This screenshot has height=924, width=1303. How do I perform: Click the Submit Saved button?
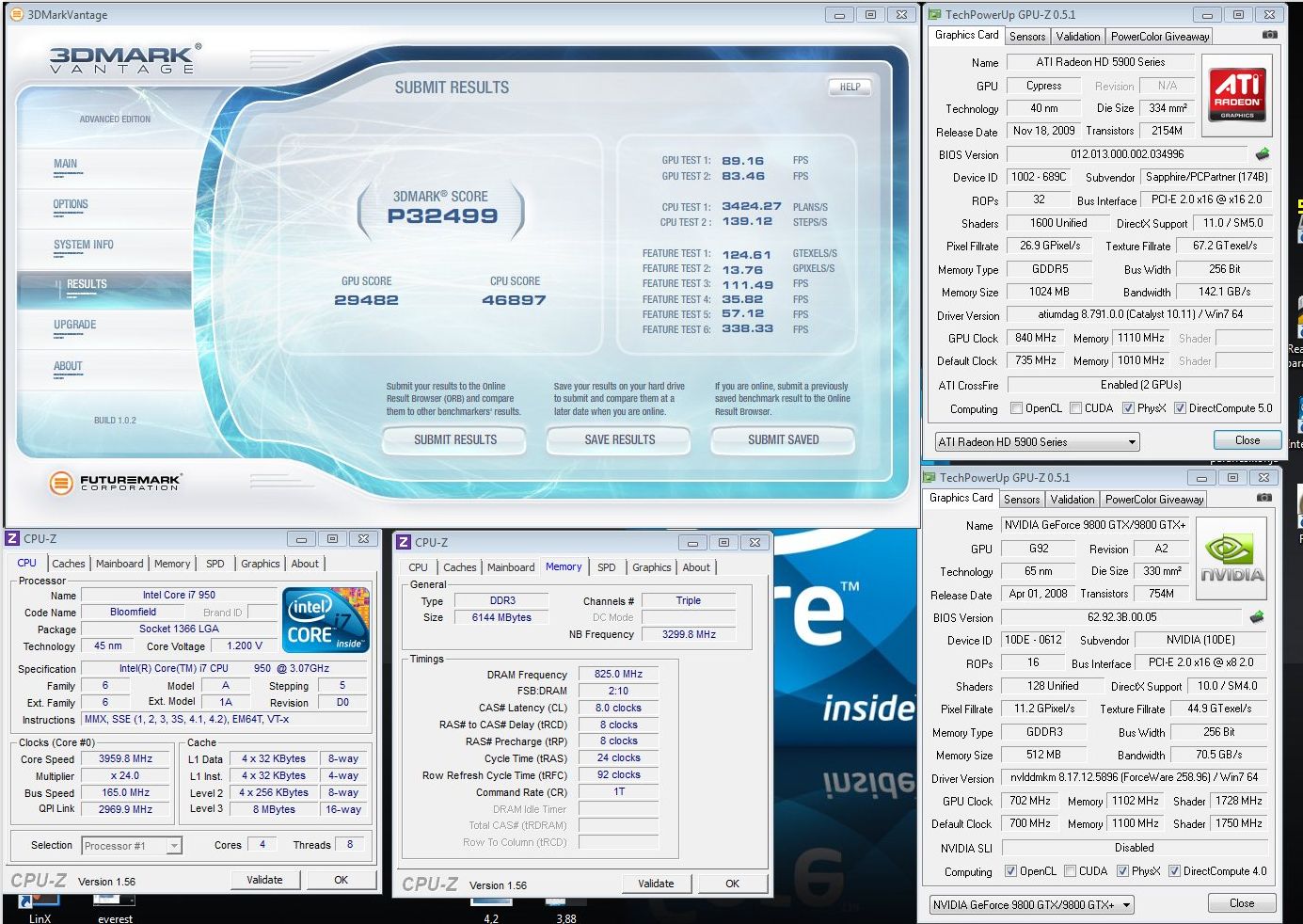tap(784, 439)
